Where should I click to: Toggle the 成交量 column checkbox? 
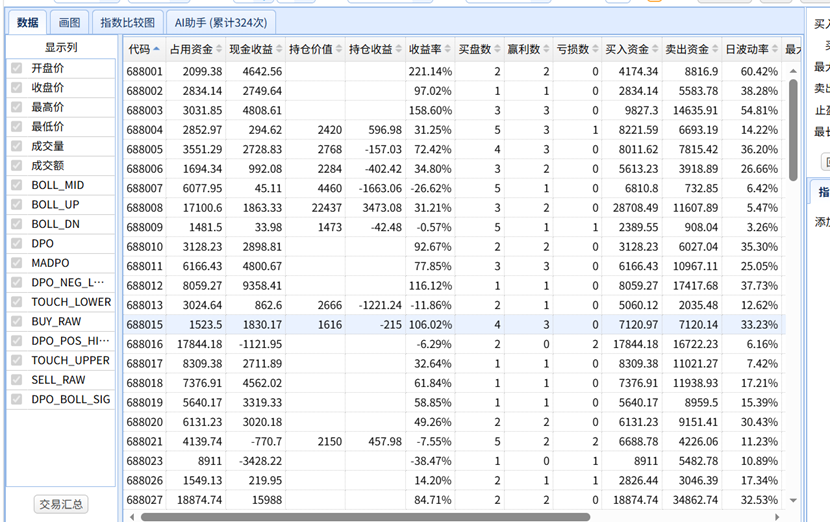(17, 146)
